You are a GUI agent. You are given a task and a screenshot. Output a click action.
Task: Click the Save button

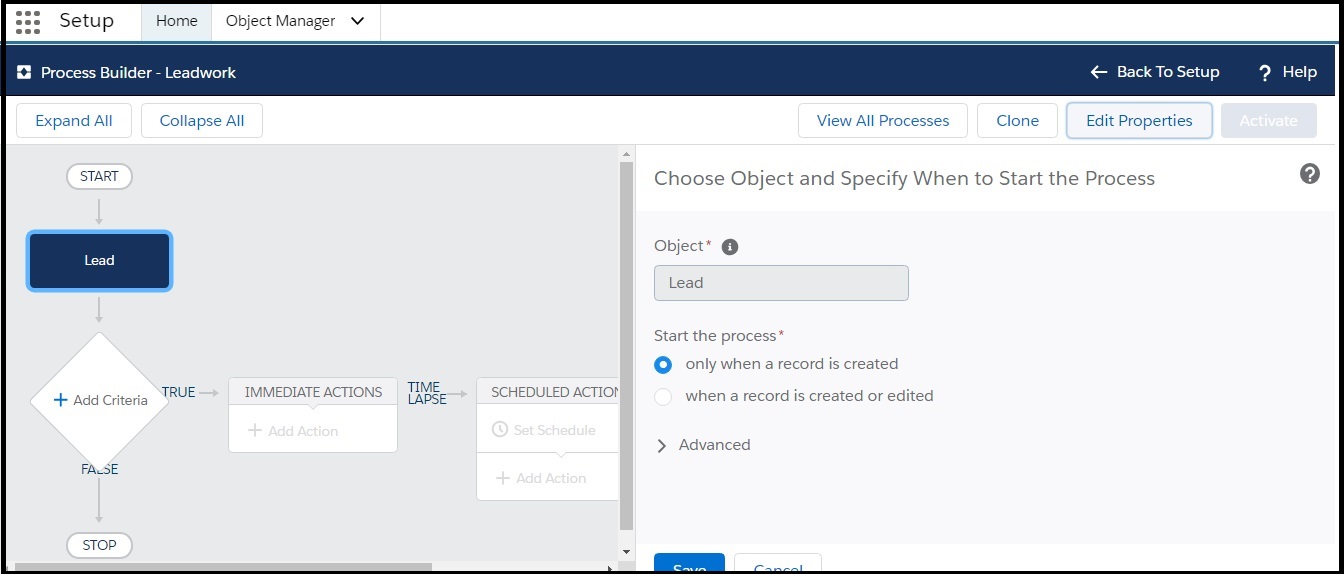pyautogui.click(x=689, y=564)
